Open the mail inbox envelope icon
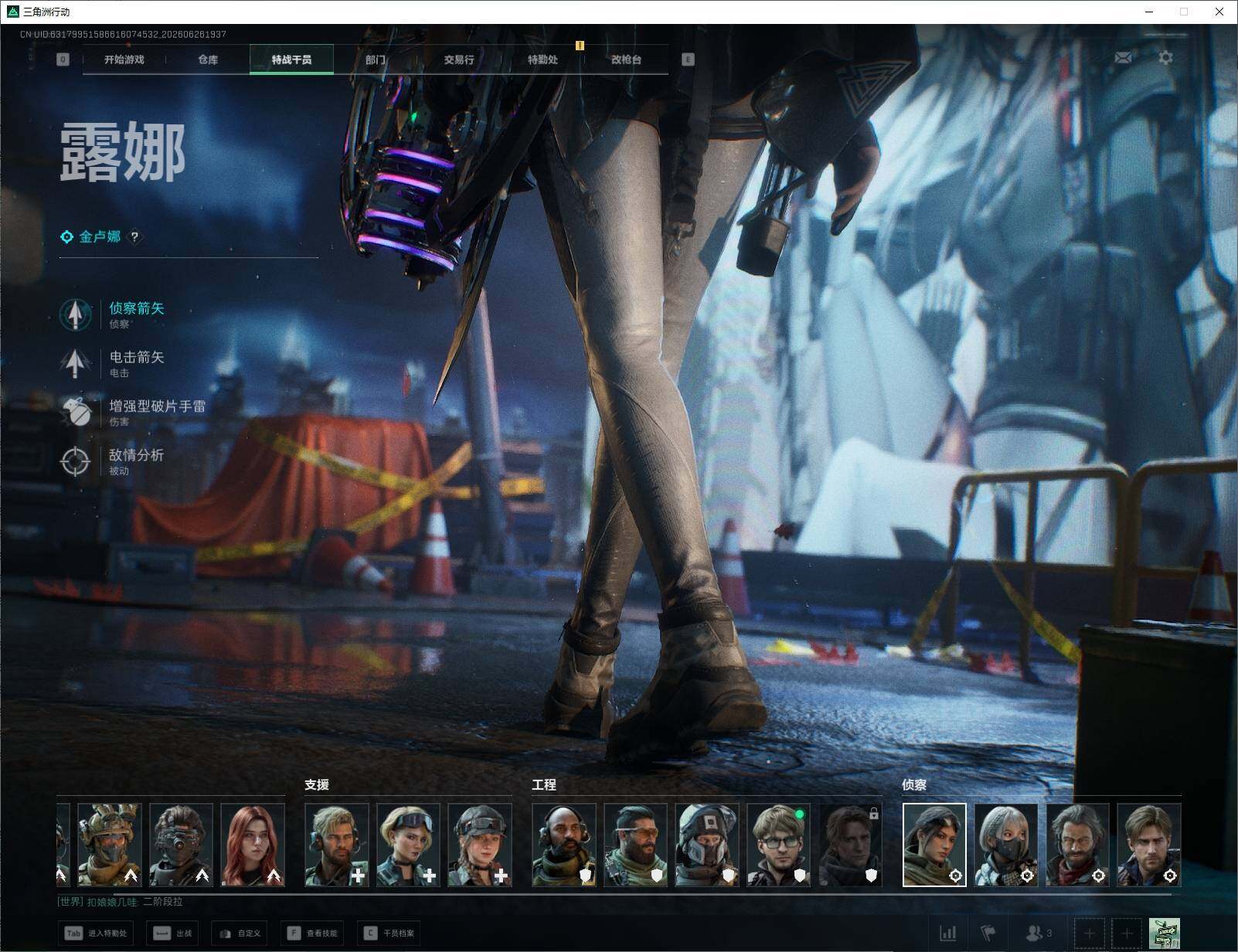Screen dimensions: 1238x952 click(x=1123, y=58)
